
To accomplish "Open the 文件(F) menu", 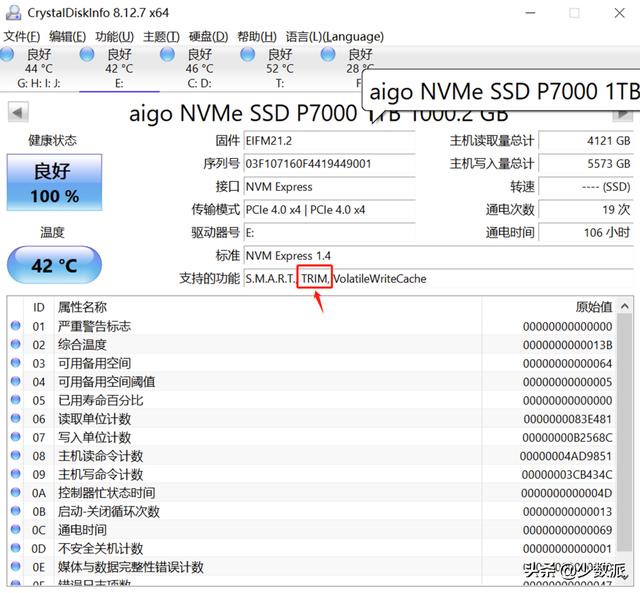I will (22, 37).
